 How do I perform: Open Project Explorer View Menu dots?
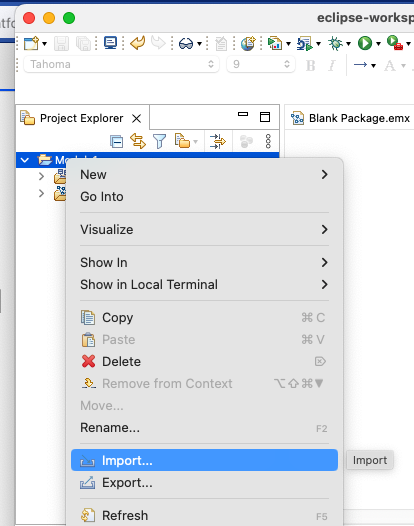point(268,142)
